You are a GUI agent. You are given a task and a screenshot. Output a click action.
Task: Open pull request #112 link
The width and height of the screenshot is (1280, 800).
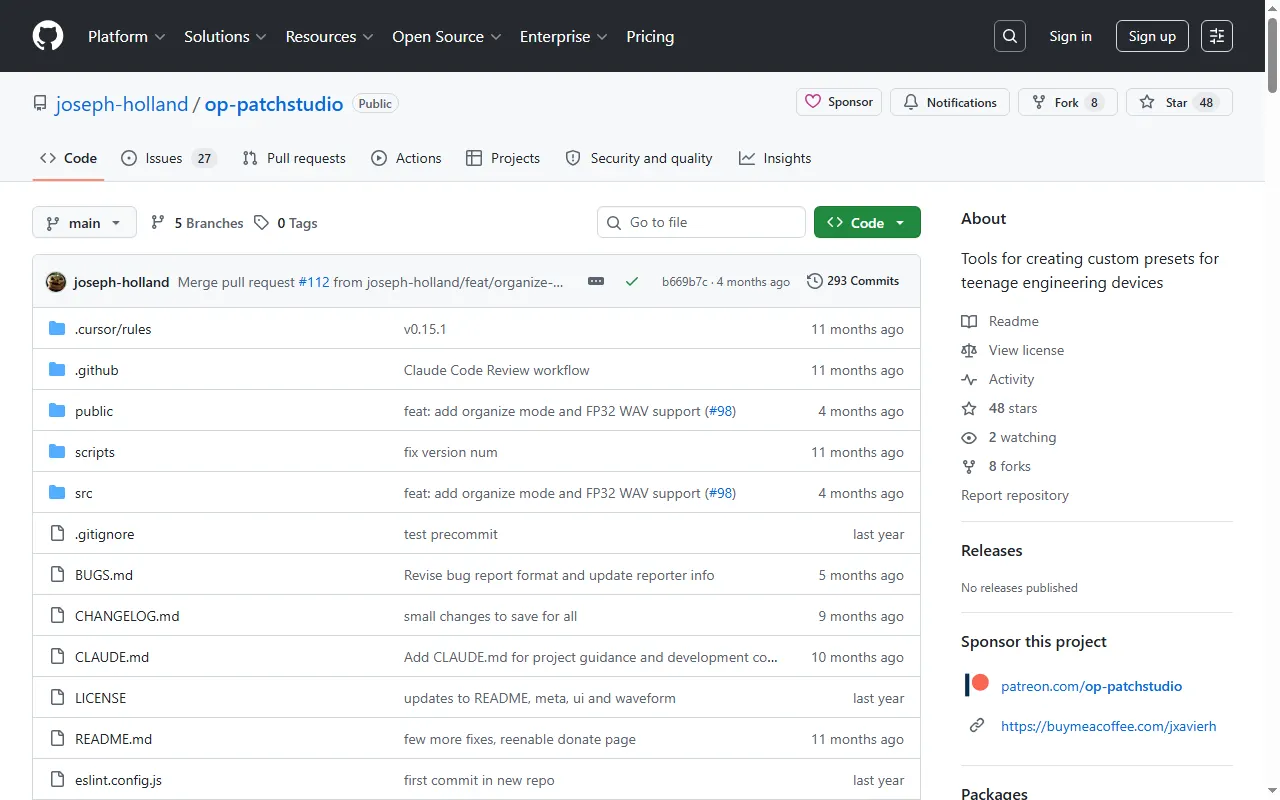(x=314, y=282)
